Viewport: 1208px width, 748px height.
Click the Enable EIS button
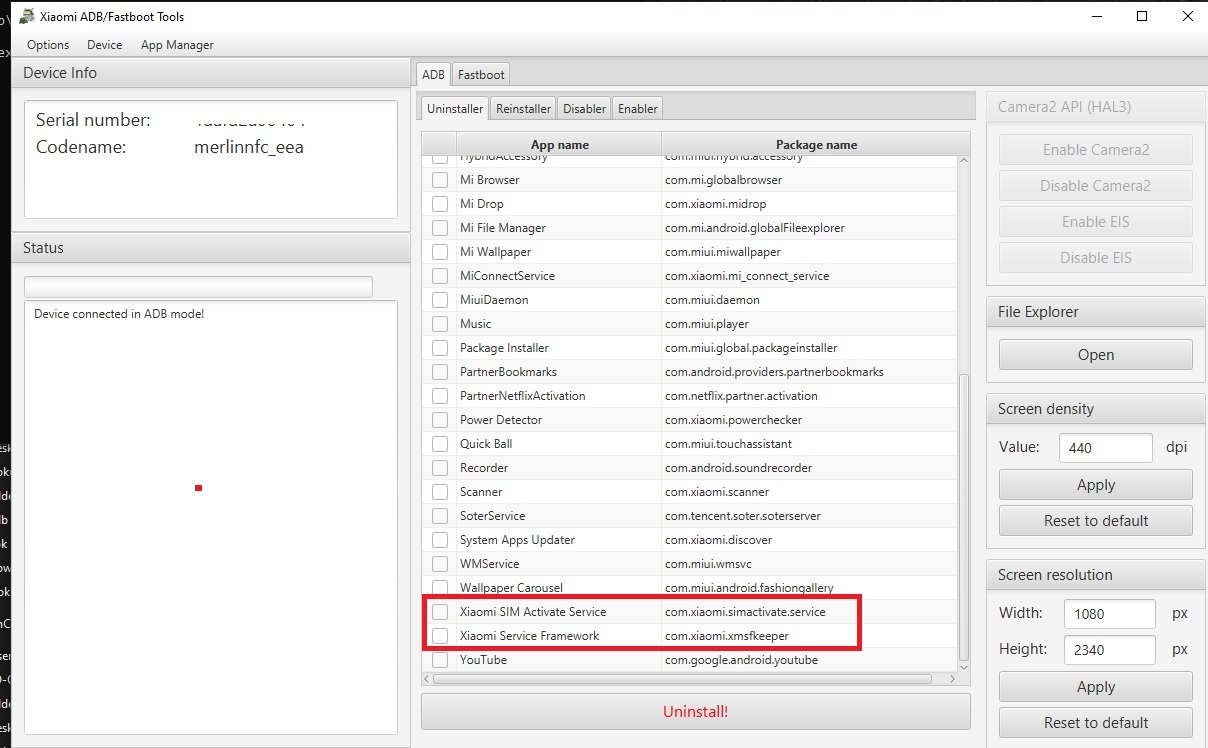(x=1096, y=222)
